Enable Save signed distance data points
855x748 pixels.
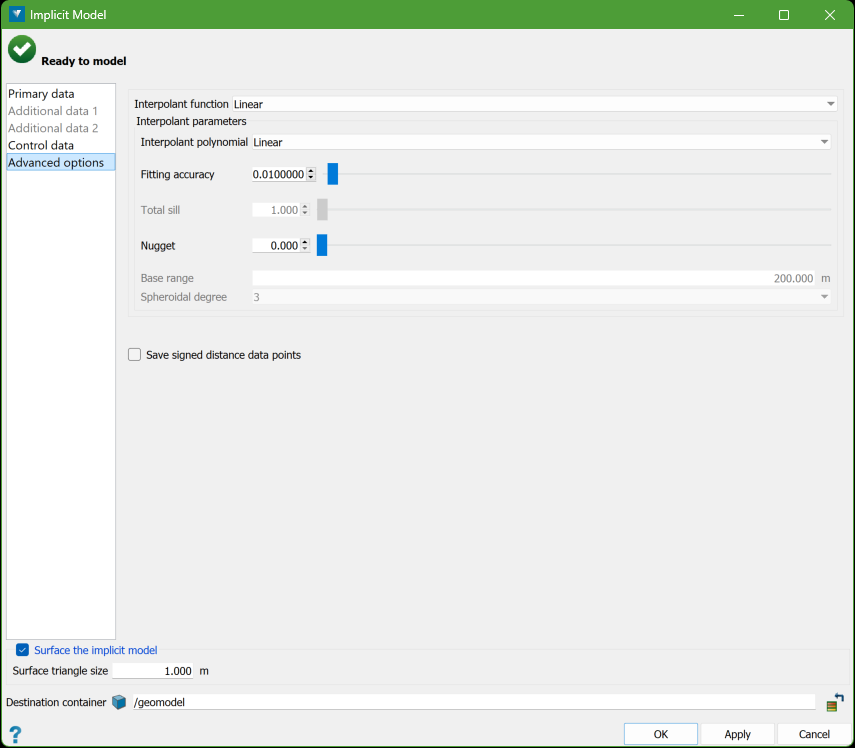tap(135, 355)
